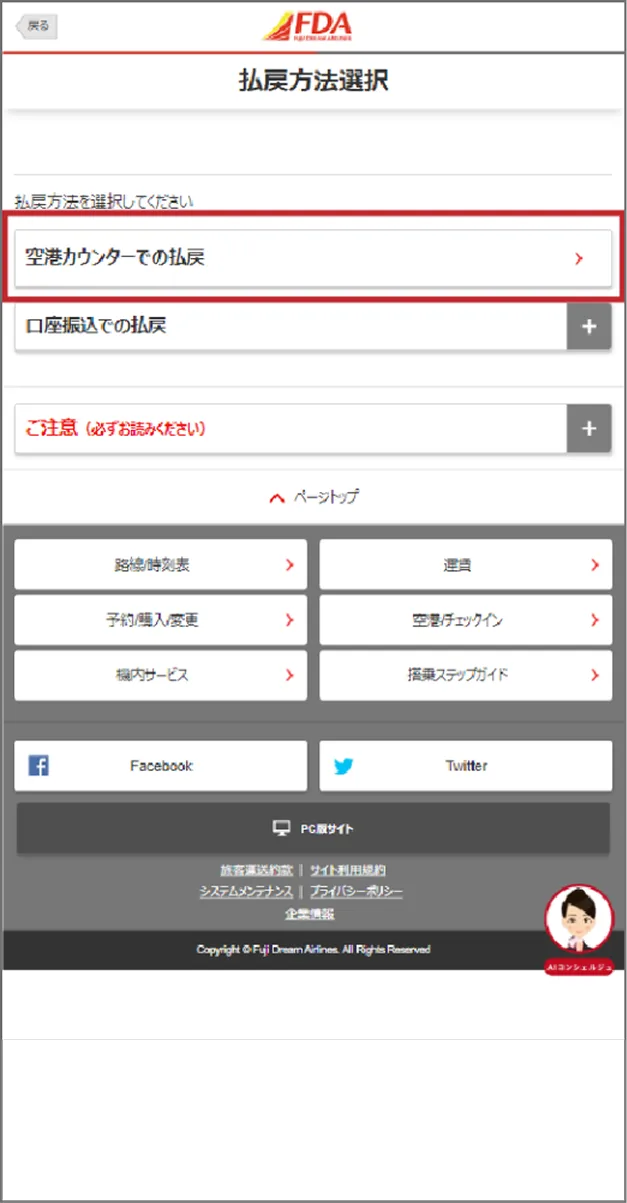Open the システムメンテナンス link
Viewport: 627px width, 1203px height.
point(246,891)
